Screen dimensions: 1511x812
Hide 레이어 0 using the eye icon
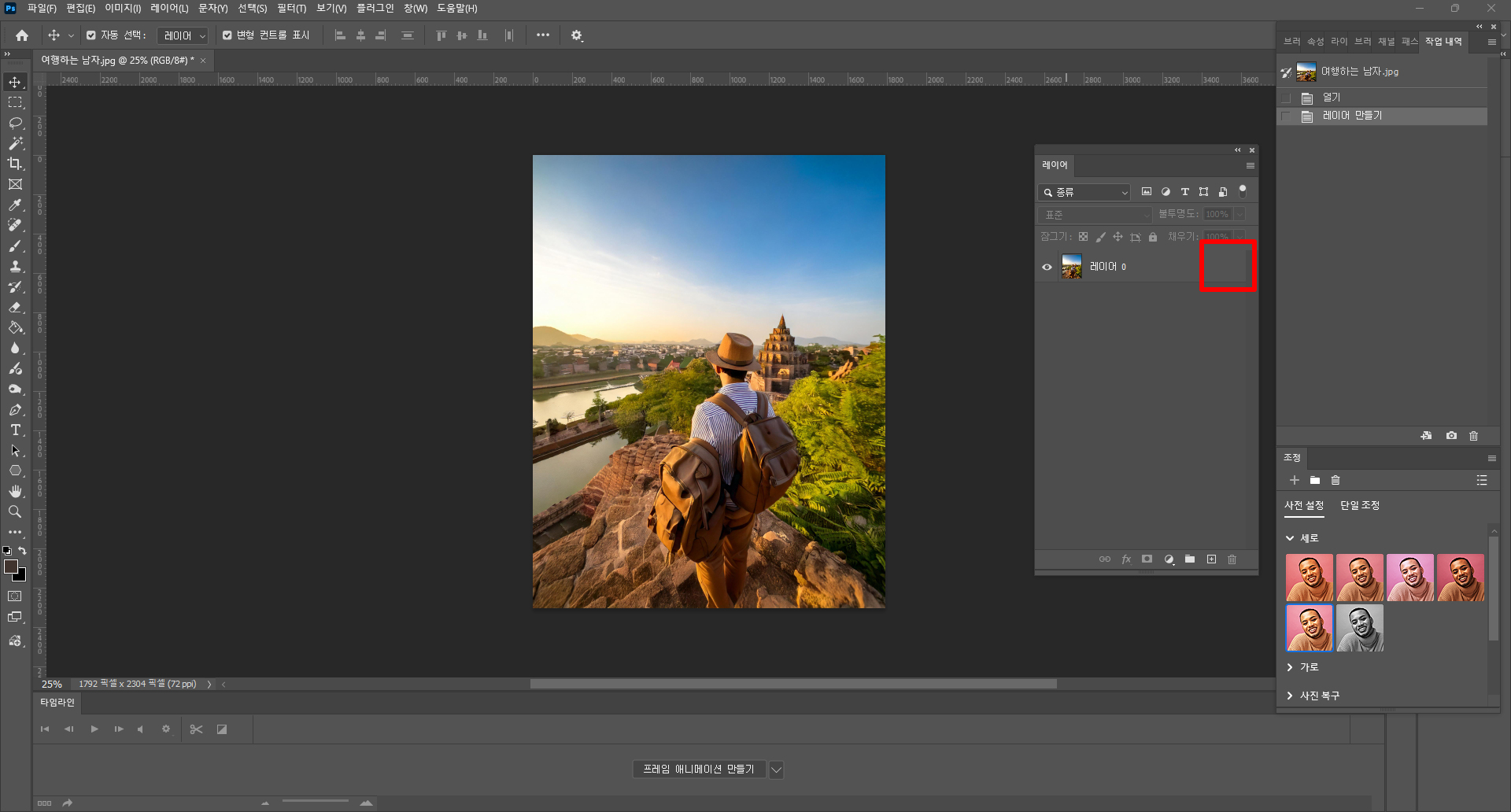point(1047,268)
